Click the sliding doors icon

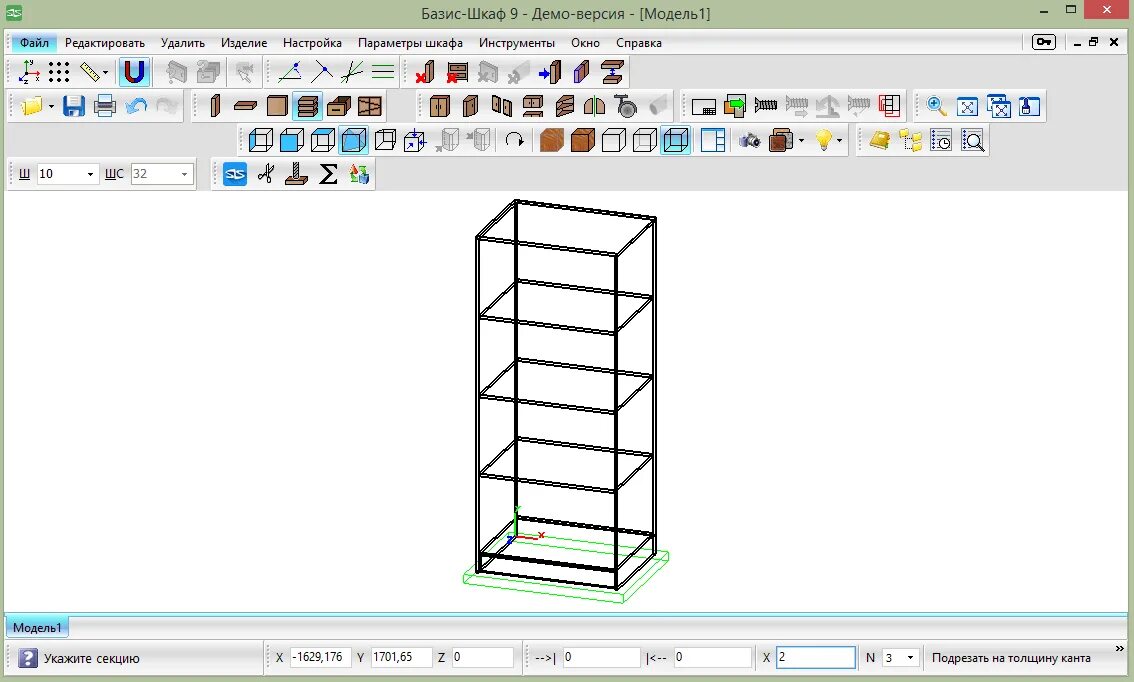502,106
